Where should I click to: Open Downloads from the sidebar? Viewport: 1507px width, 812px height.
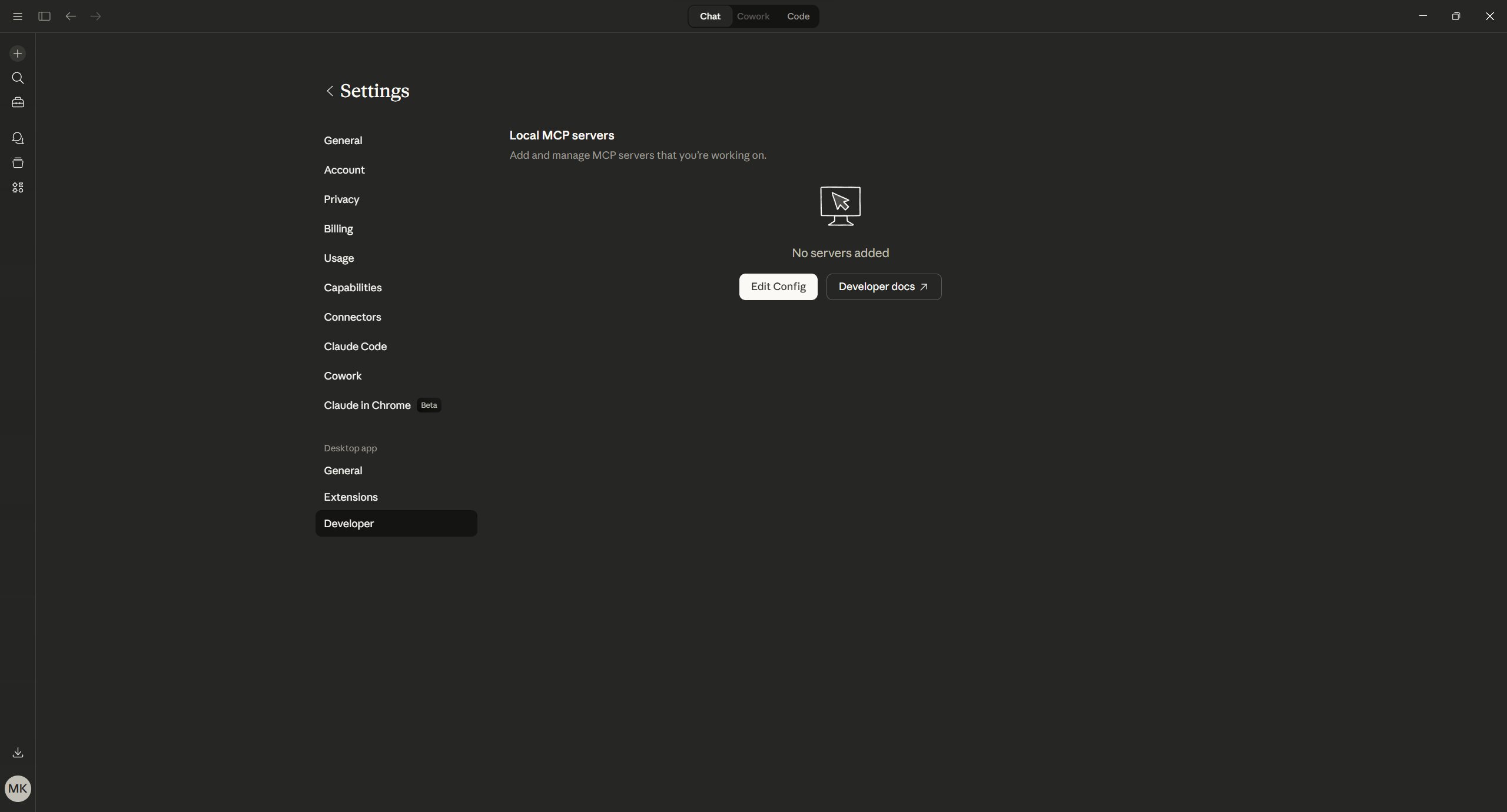coord(18,752)
